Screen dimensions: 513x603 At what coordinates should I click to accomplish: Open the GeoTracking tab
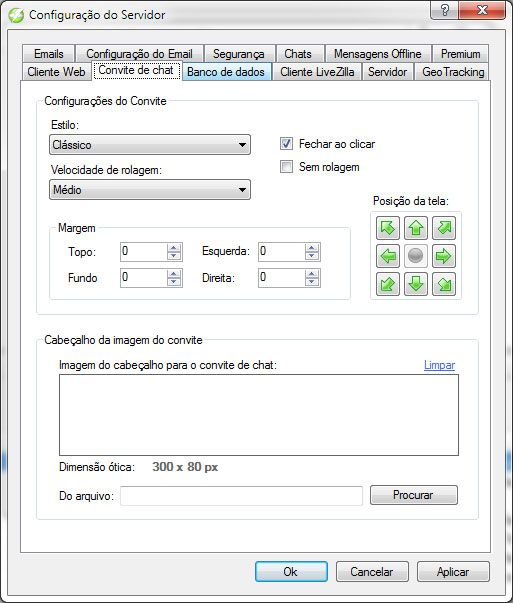[453, 72]
